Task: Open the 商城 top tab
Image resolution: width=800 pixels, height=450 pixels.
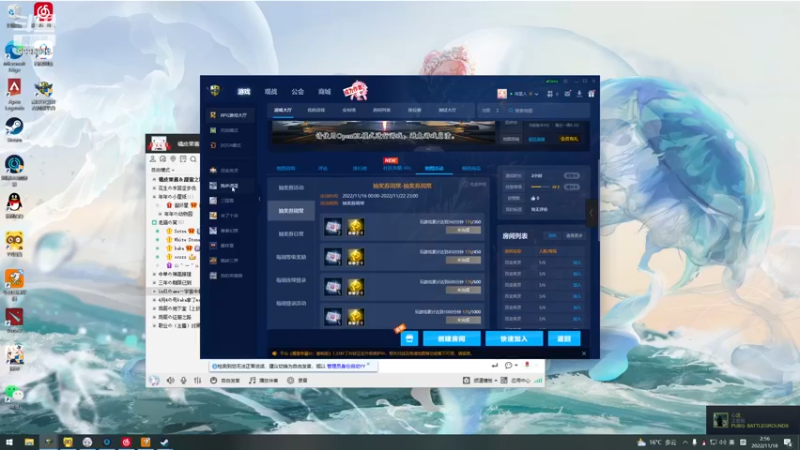Action: tap(324, 92)
